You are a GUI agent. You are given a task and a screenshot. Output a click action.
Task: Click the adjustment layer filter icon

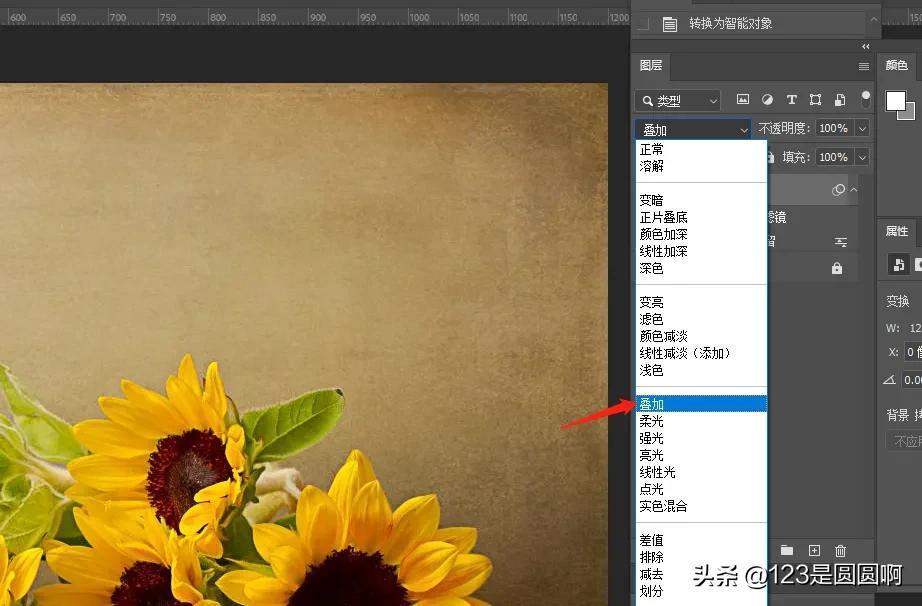[768, 99]
